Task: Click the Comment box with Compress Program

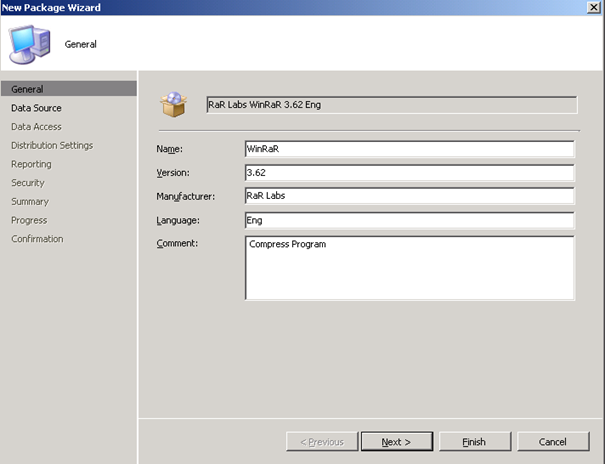Action: pos(409,268)
